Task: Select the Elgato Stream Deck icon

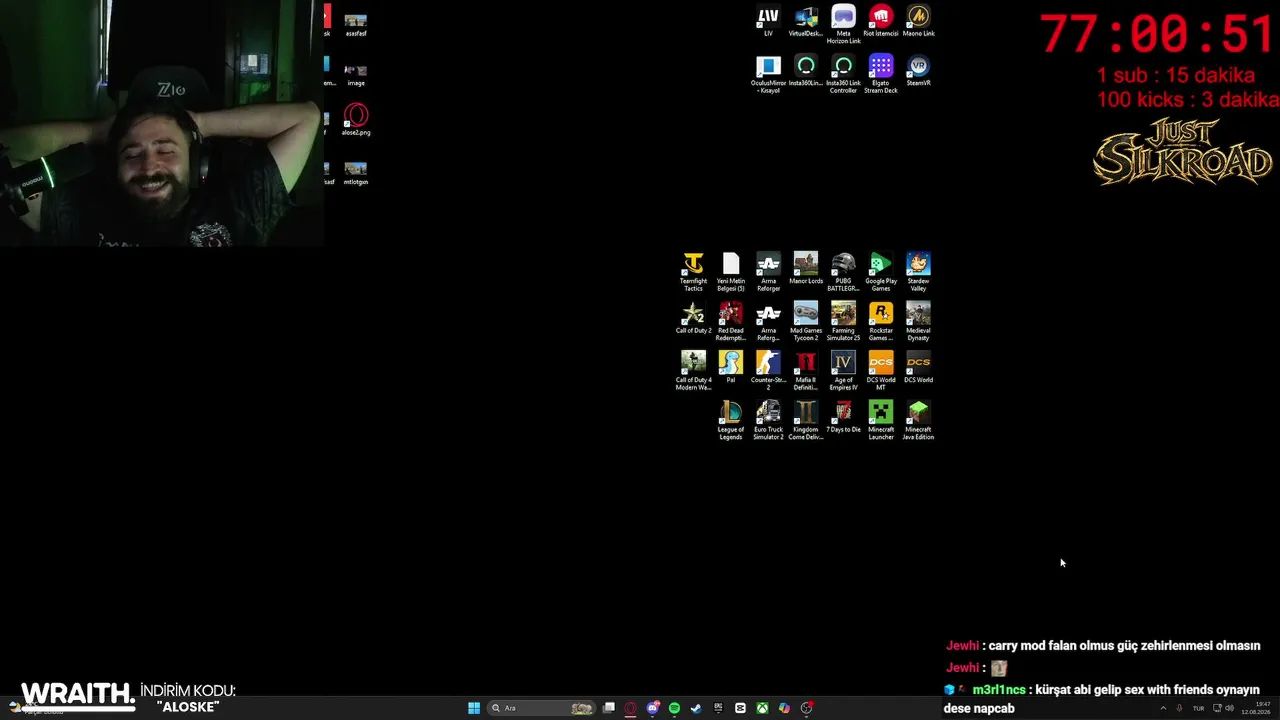Action: point(881,75)
